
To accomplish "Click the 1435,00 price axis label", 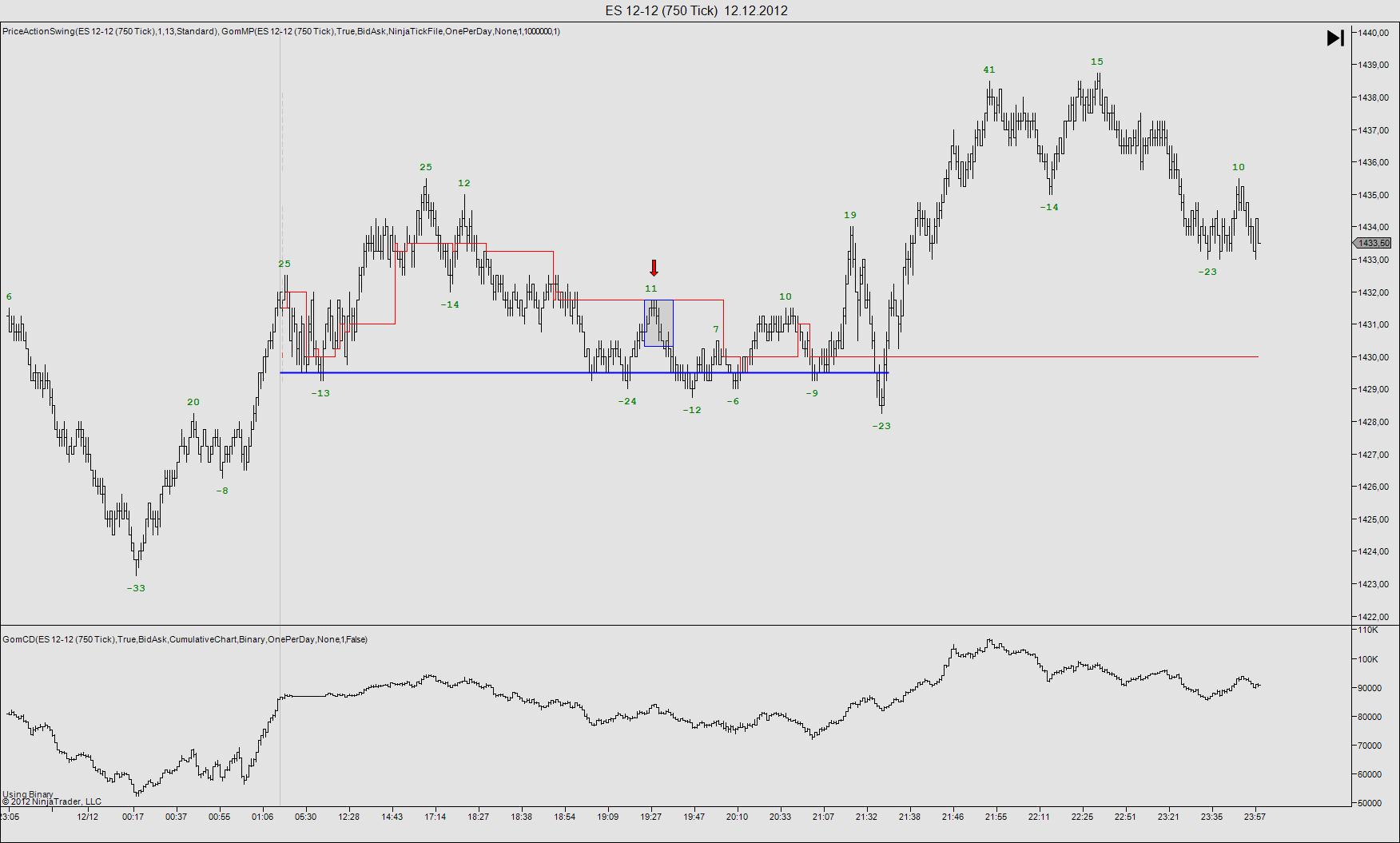I will click(x=1373, y=195).
